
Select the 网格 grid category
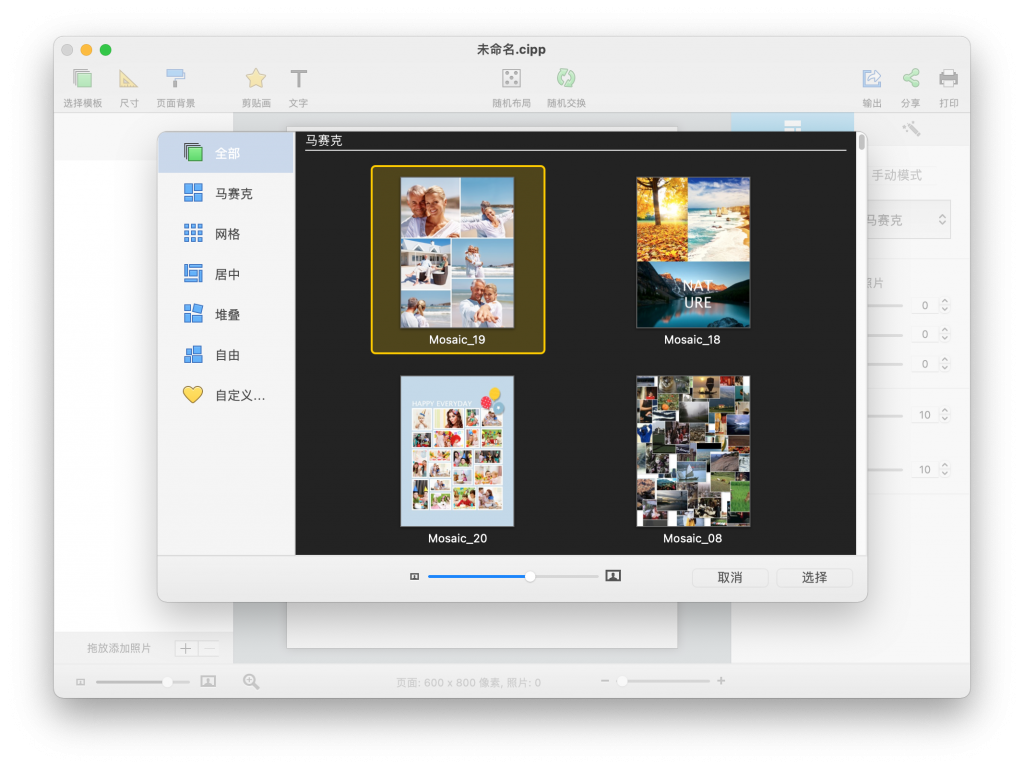pyautogui.click(x=226, y=234)
